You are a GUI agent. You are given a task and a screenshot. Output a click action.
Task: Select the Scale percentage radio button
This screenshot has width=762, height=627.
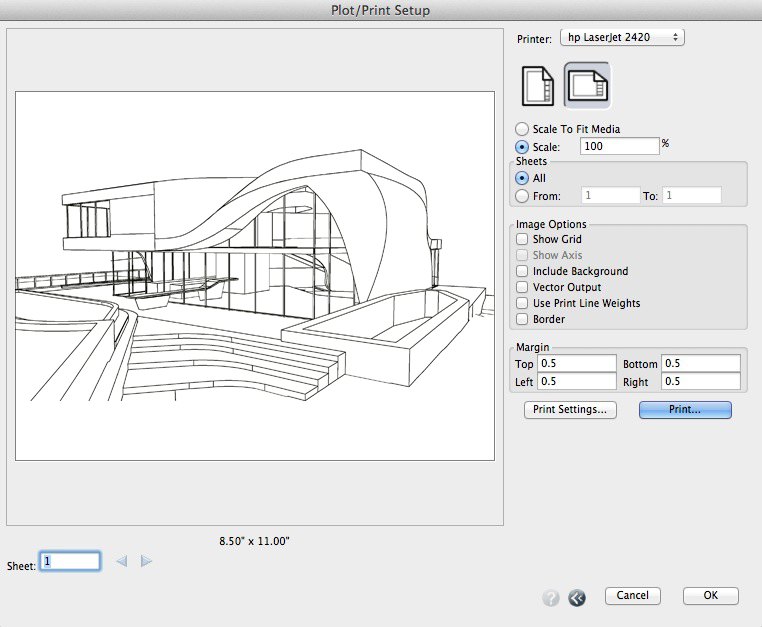(522, 147)
